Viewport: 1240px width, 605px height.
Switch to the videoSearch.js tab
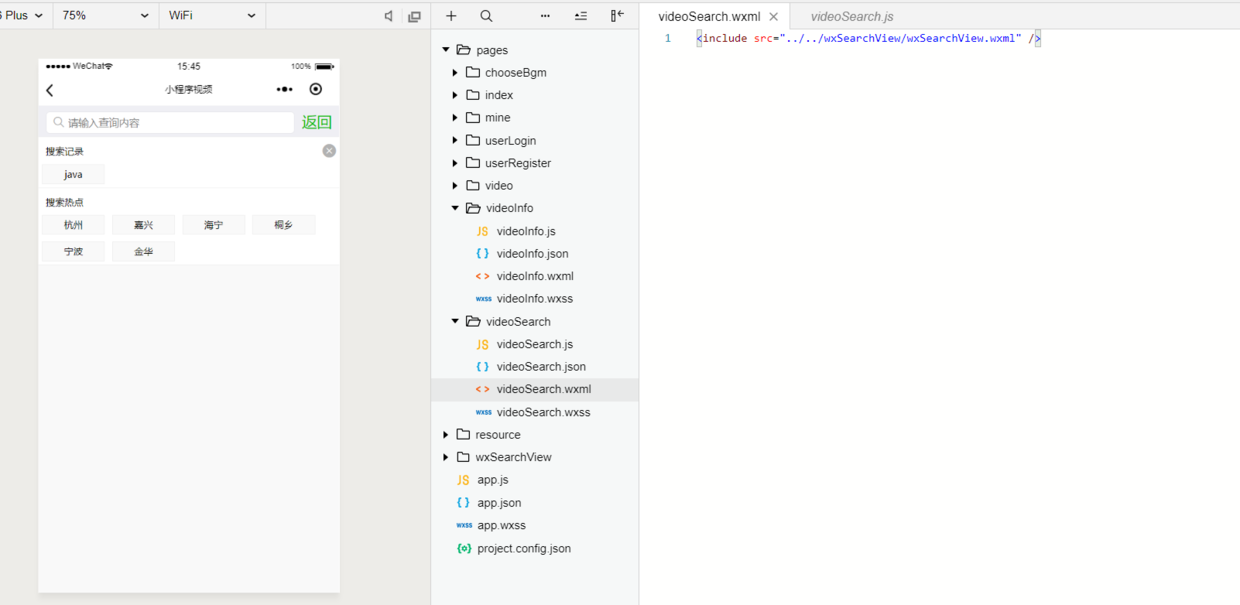852,17
